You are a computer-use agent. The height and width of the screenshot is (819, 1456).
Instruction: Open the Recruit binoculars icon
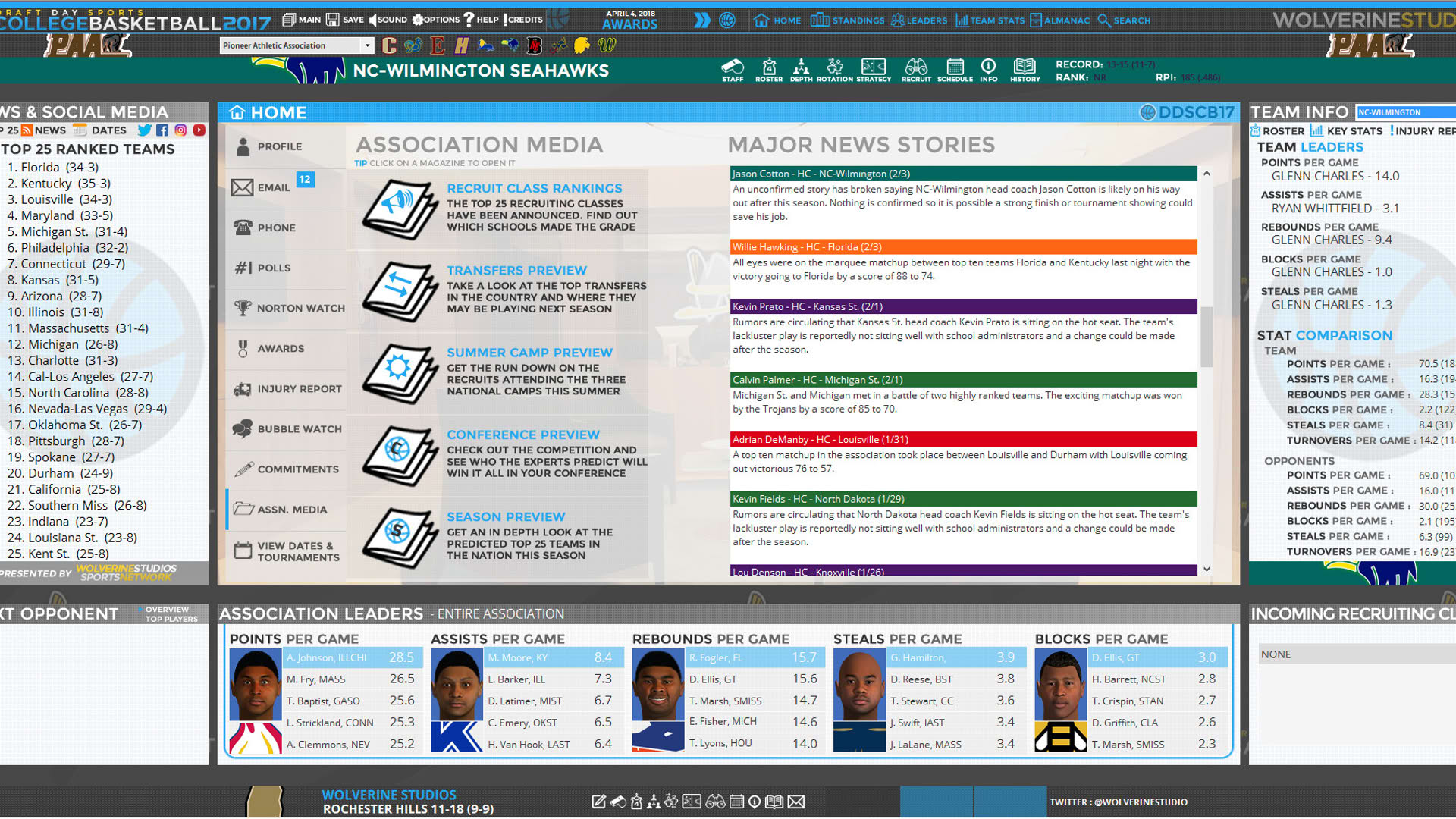pyautogui.click(x=916, y=70)
